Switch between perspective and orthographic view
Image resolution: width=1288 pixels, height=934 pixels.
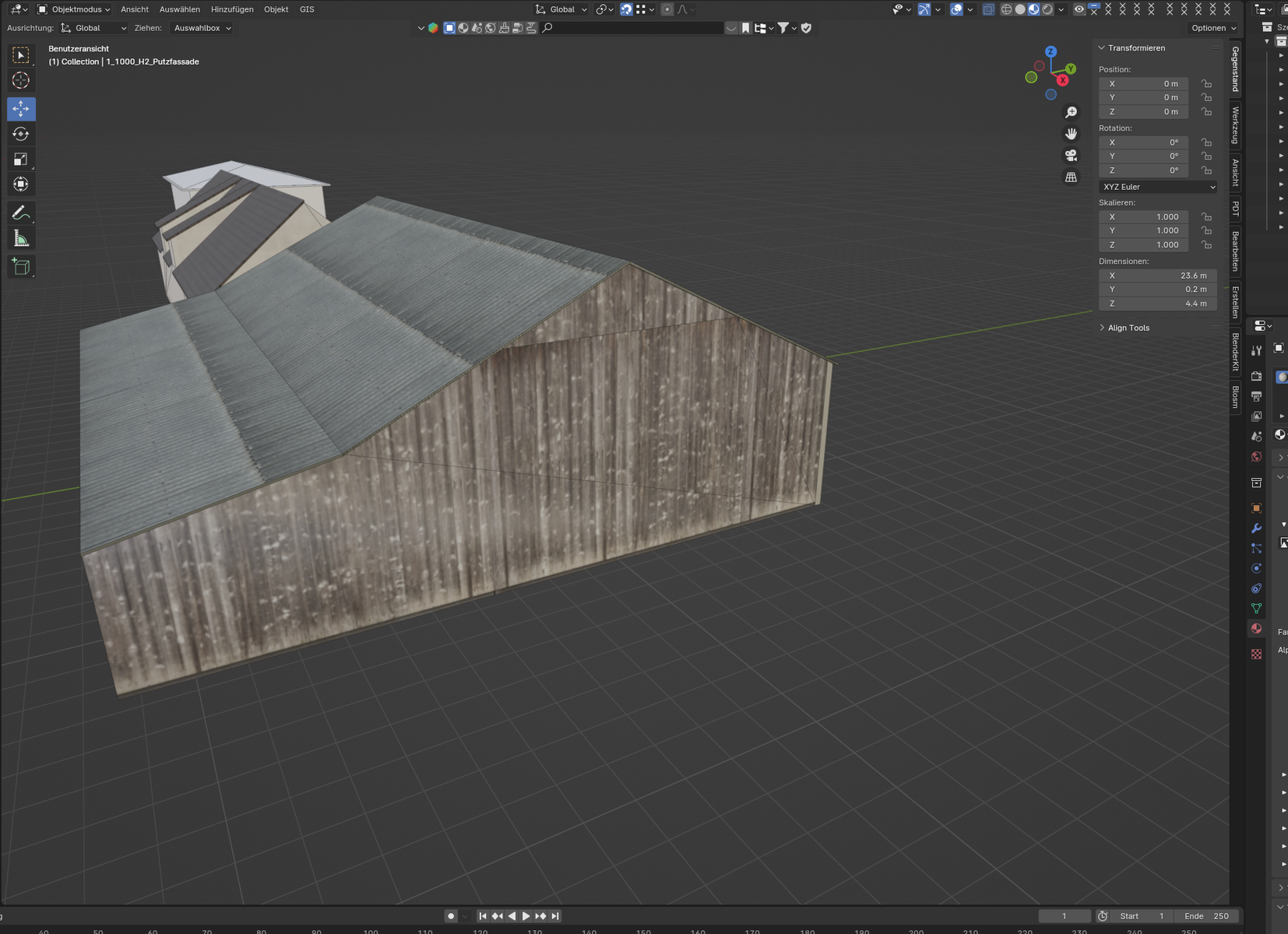point(1072,177)
